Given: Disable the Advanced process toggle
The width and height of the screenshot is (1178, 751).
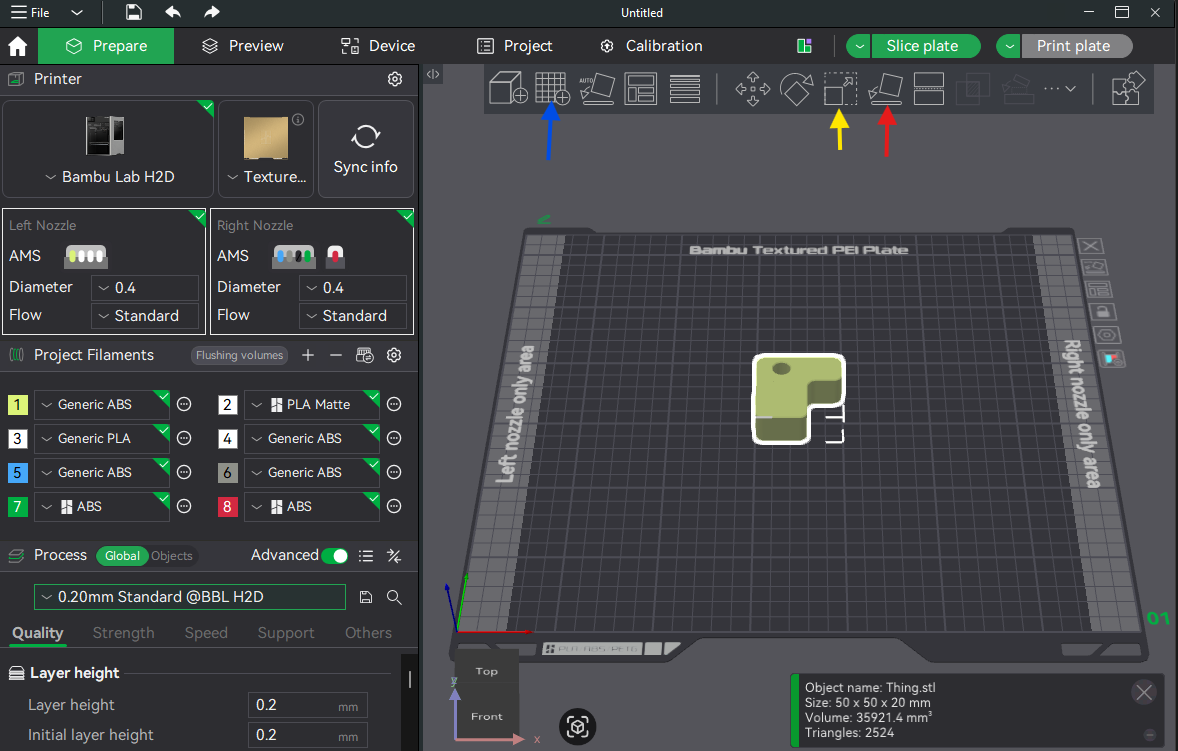Looking at the screenshot, I should coord(335,554).
